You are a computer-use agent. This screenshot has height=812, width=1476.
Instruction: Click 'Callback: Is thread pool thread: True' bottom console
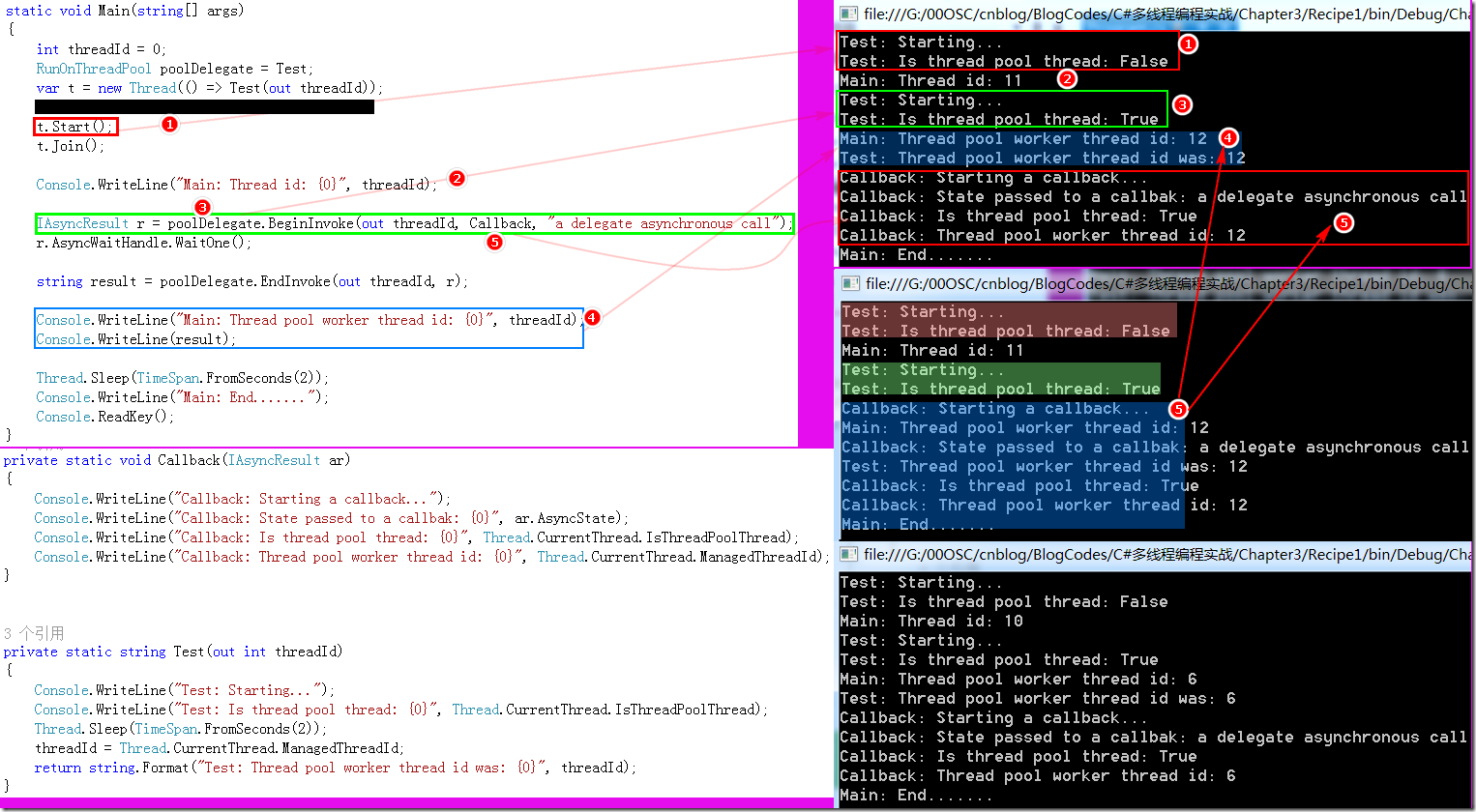tap(1018, 757)
